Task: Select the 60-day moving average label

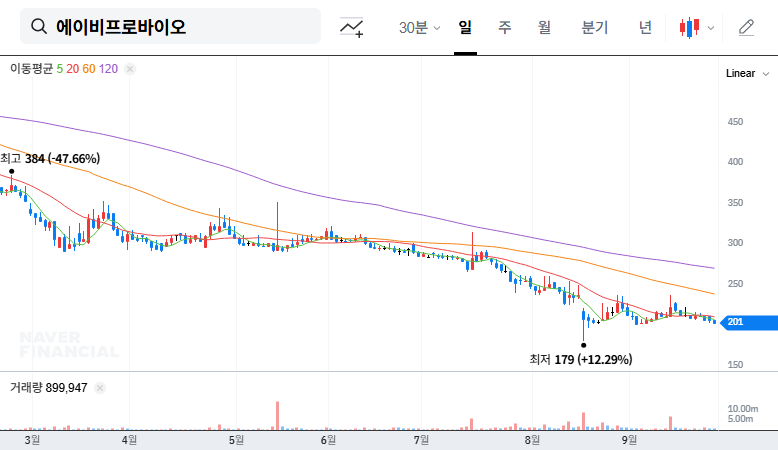Action: (89, 69)
